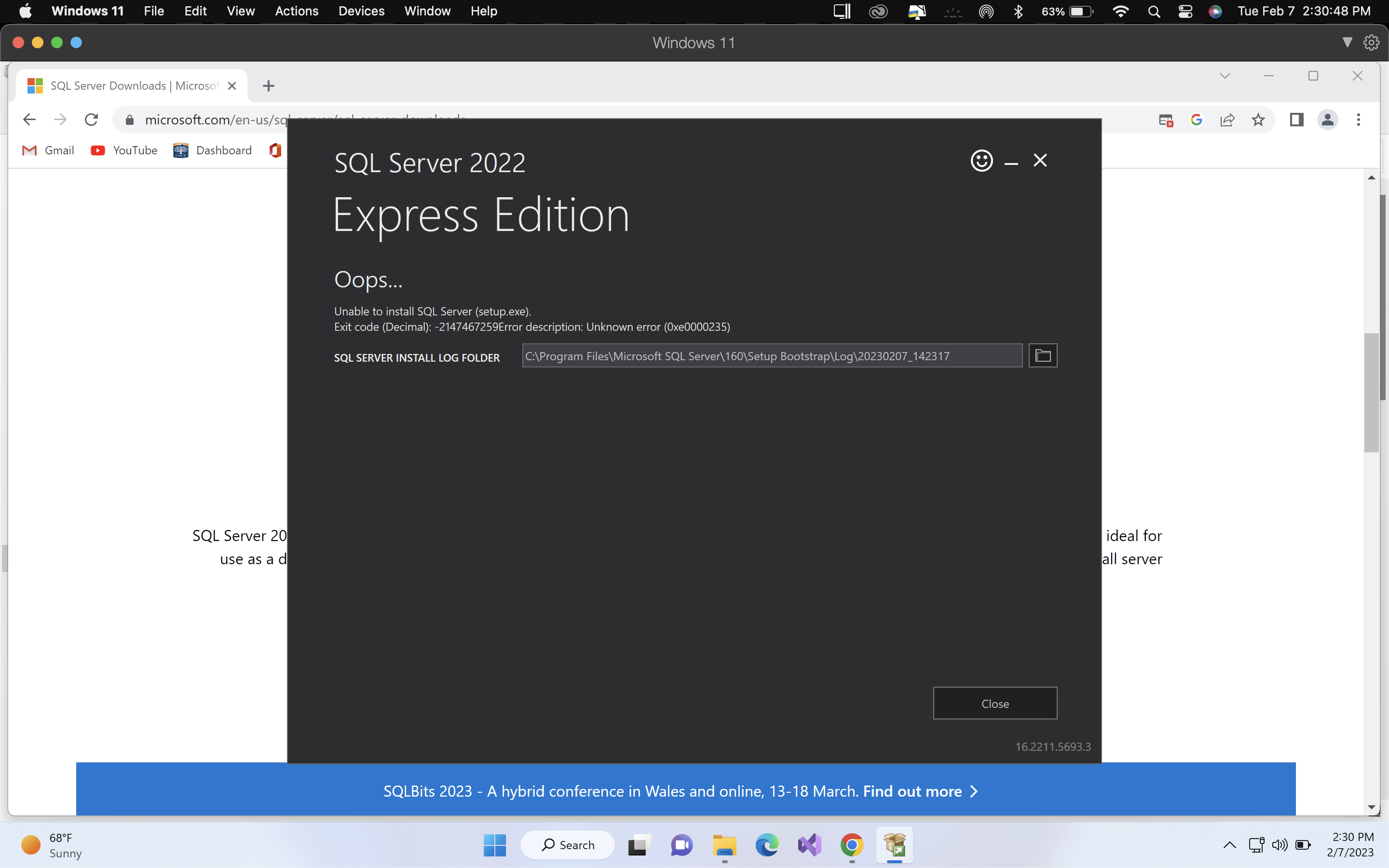This screenshot has height=868, width=1389.
Task: Click the Chrome reload page icon
Action: point(91,120)
